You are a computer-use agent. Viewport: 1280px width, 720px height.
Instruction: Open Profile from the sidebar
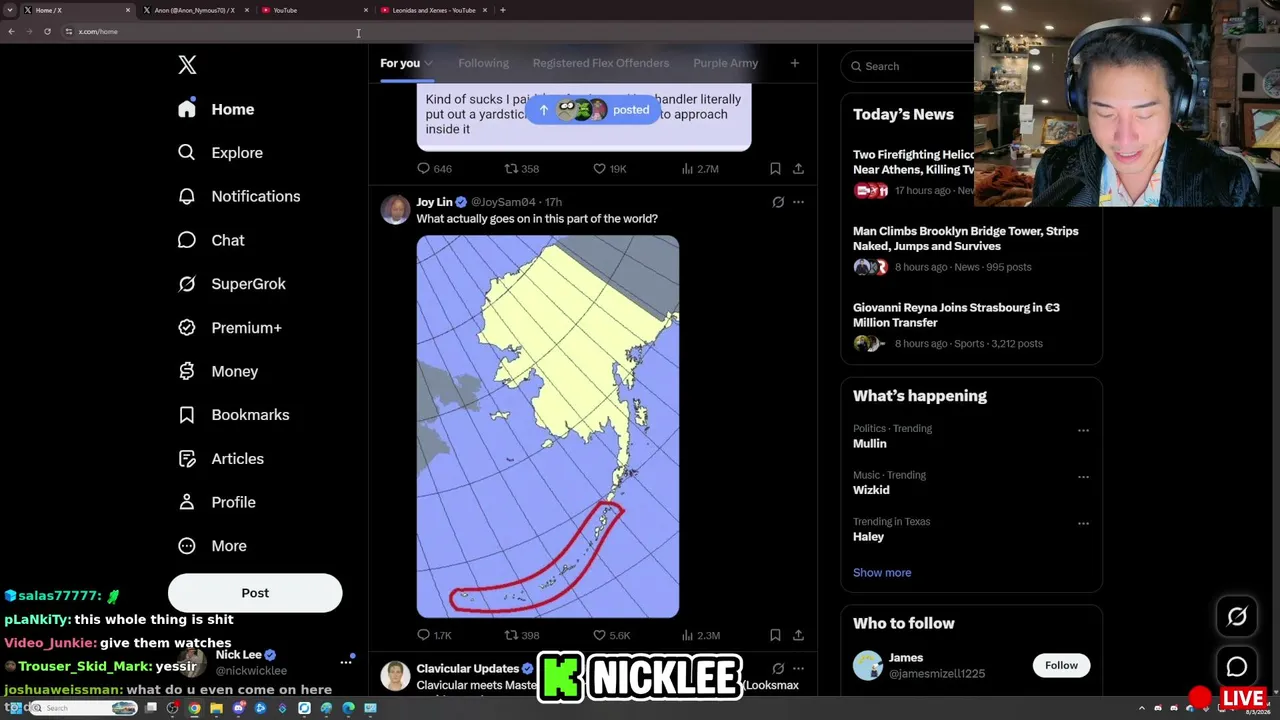pyautogui.click(x=216, y=502)
